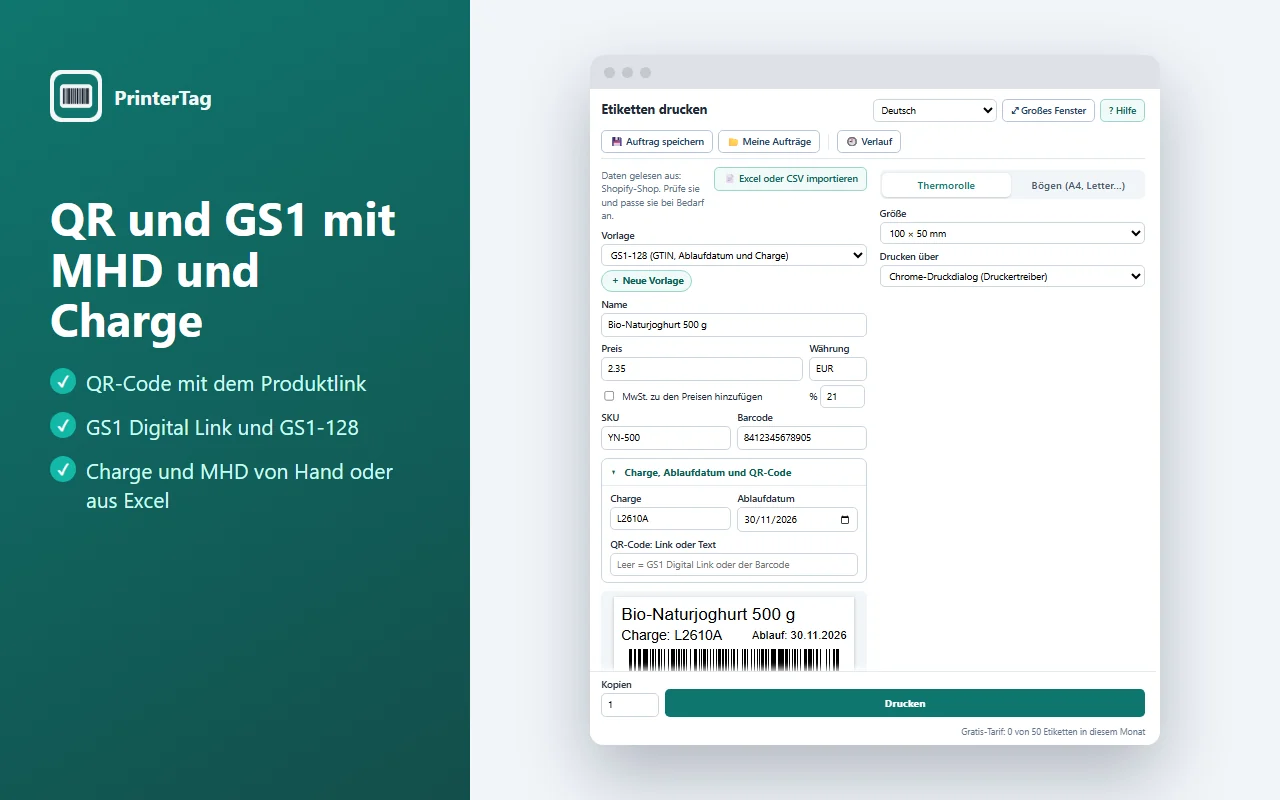
Task: Select the Thermorolle tab
Action: click(946, 186)
